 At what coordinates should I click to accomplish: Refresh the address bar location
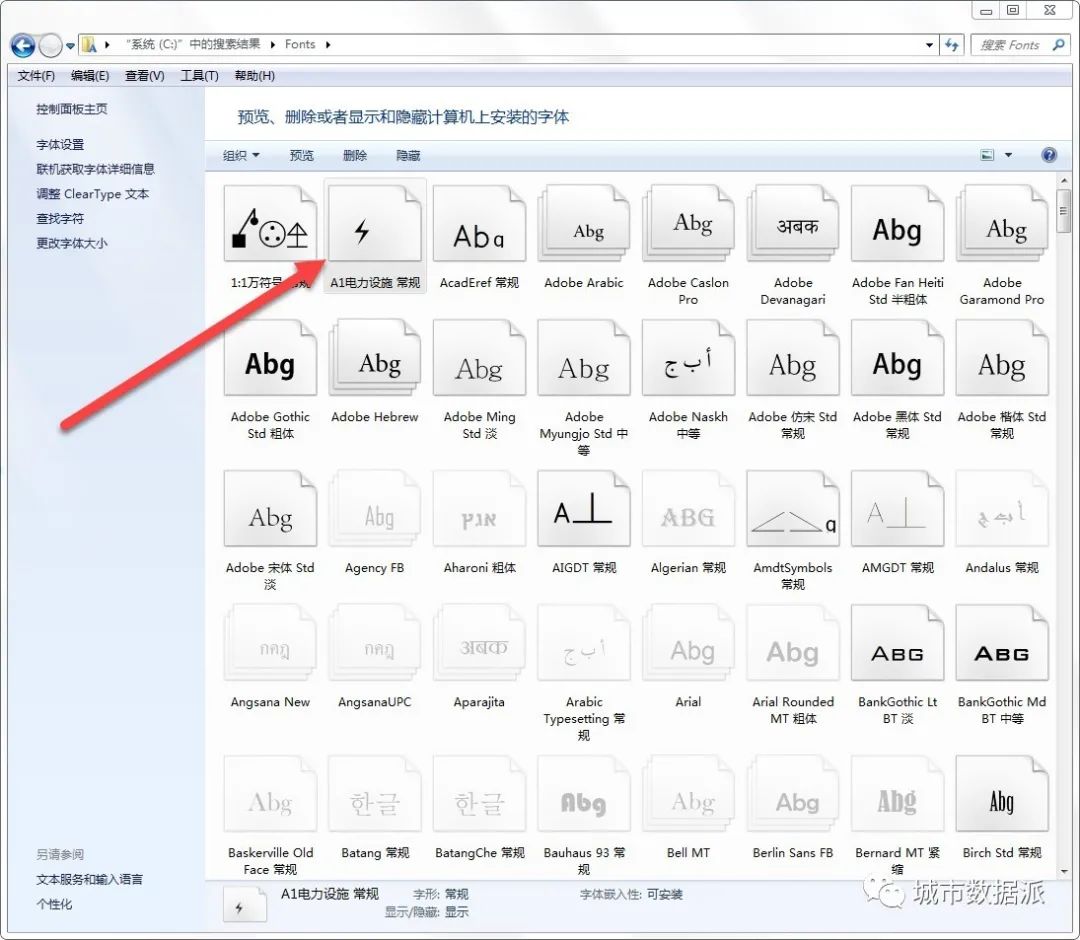[952, 45]
